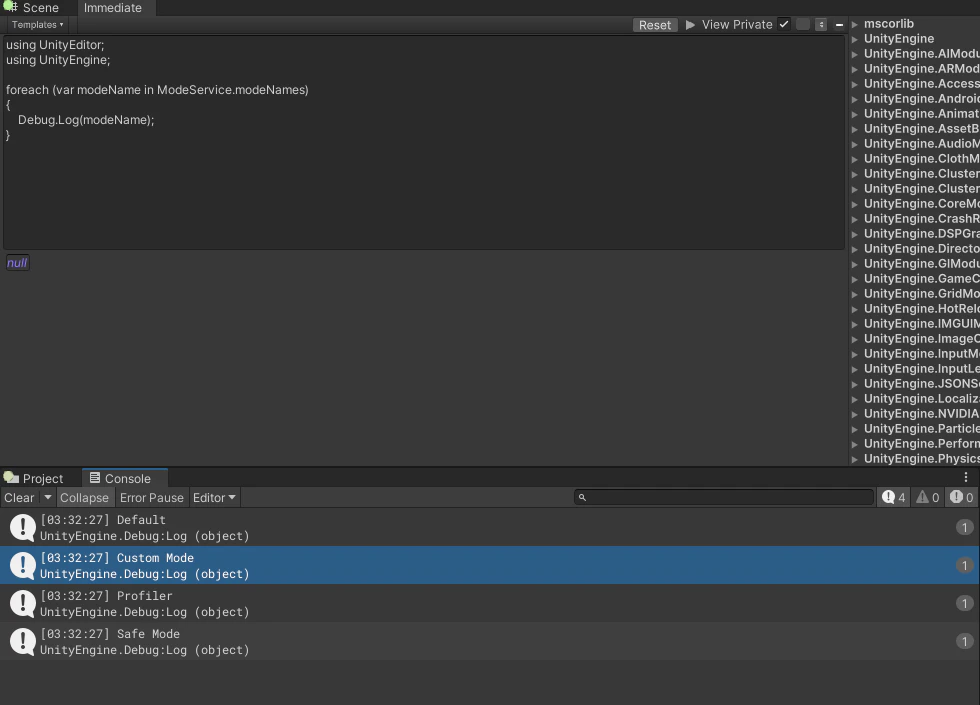Open the Clear options dropdown arrow
This screenshot has width=980, height=705.
pos(48,498)
